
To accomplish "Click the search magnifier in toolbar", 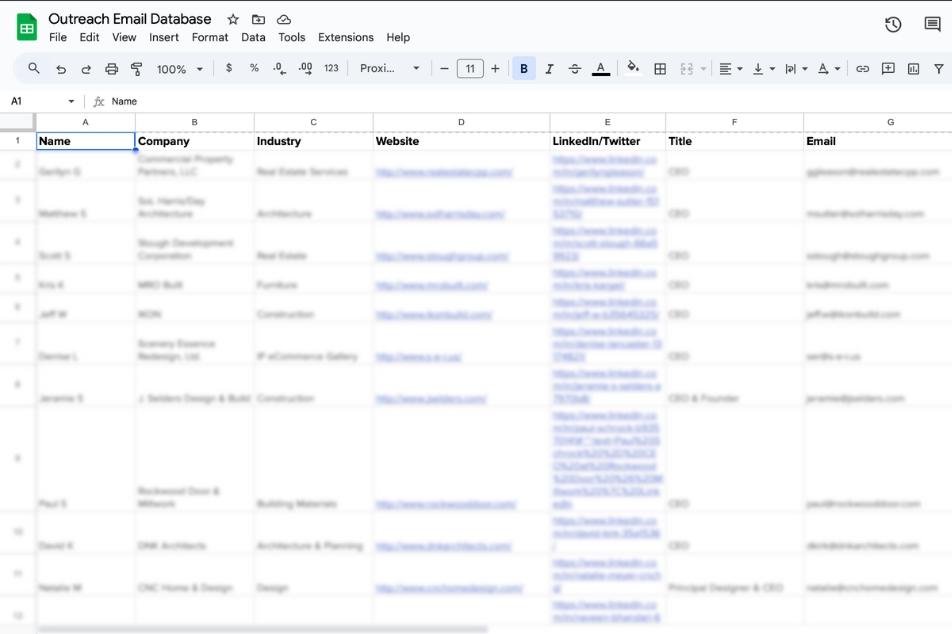I will point(34,69).
